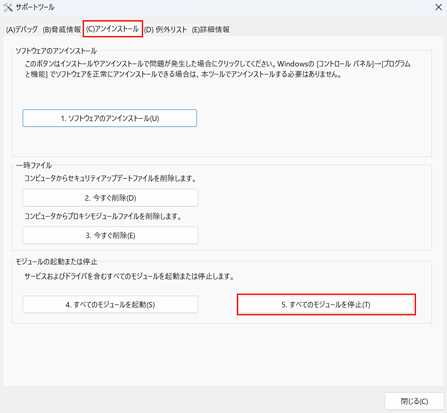Viewport: 447px width, 413px height.
Task: Open the (B)脅威情報 tab
Action: (x=62, y=29)
